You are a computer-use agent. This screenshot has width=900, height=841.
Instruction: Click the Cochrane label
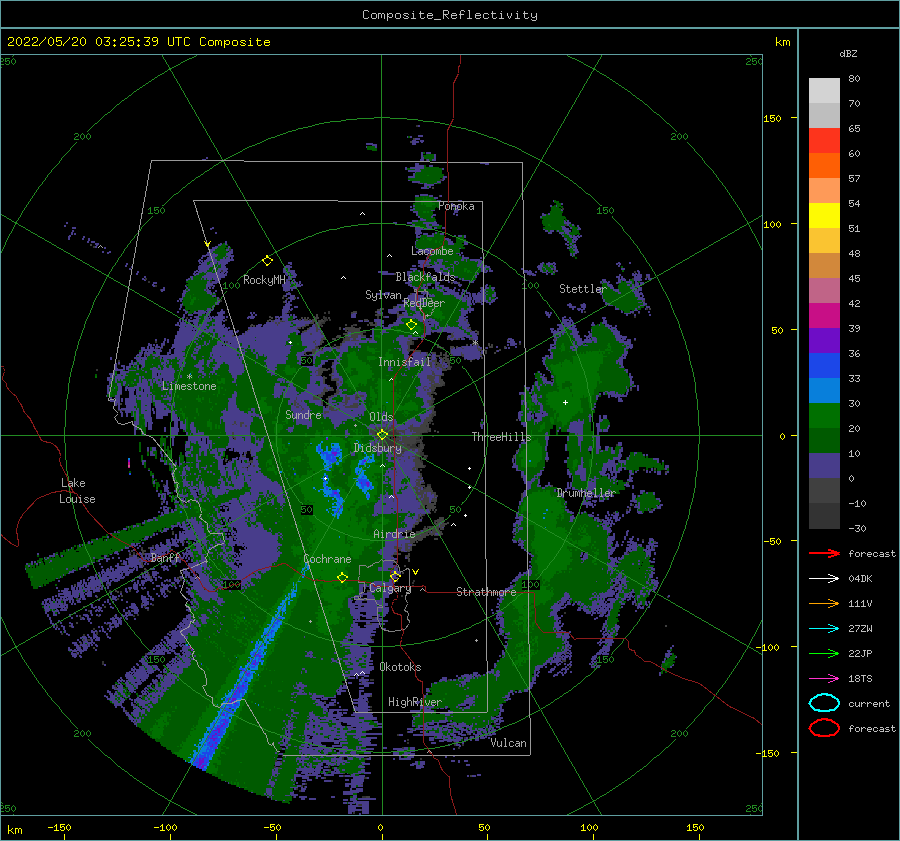(x=327, y=559)
